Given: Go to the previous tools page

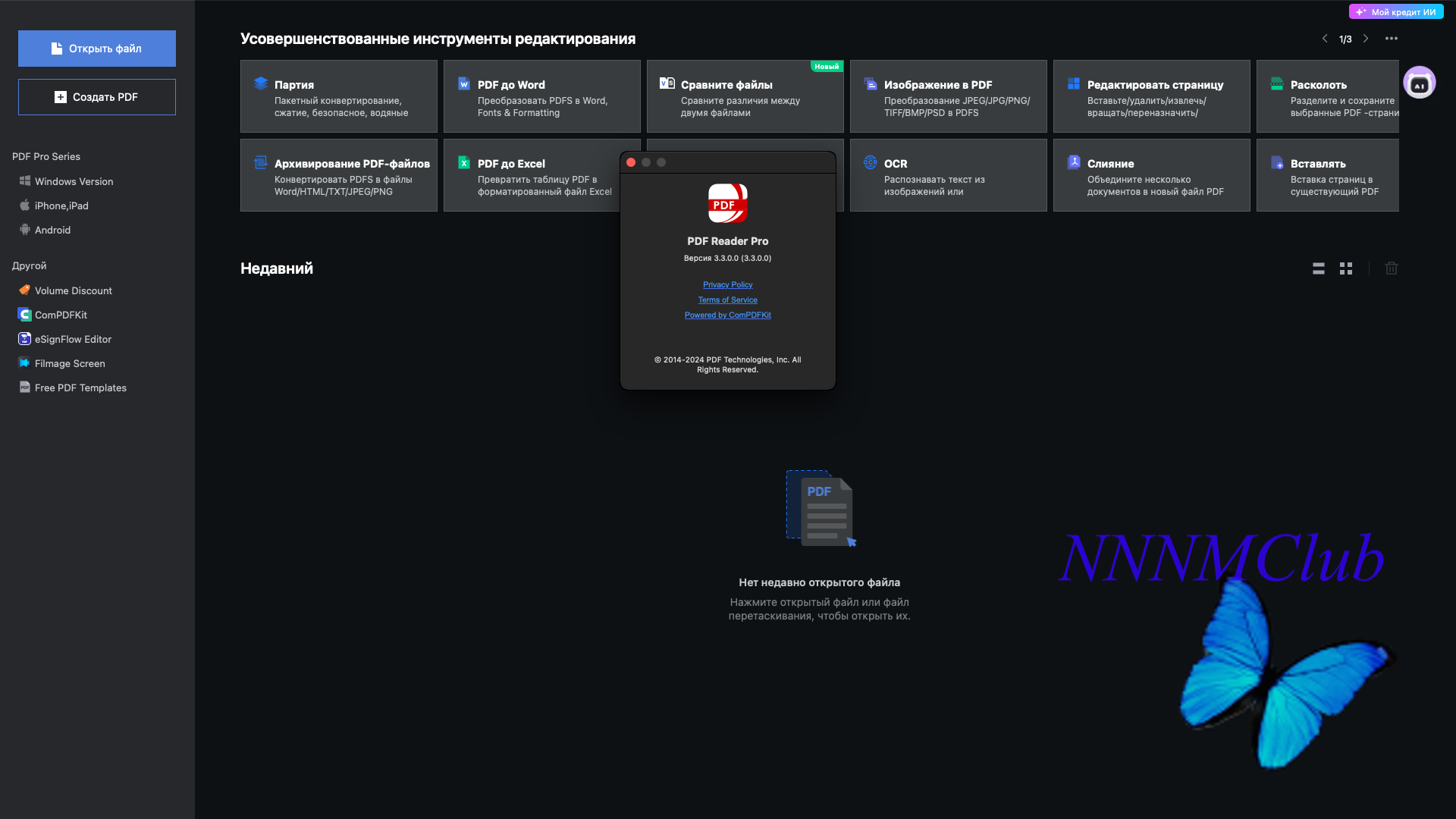Looking at the screenshot, I should click(x=1325, y=39).
